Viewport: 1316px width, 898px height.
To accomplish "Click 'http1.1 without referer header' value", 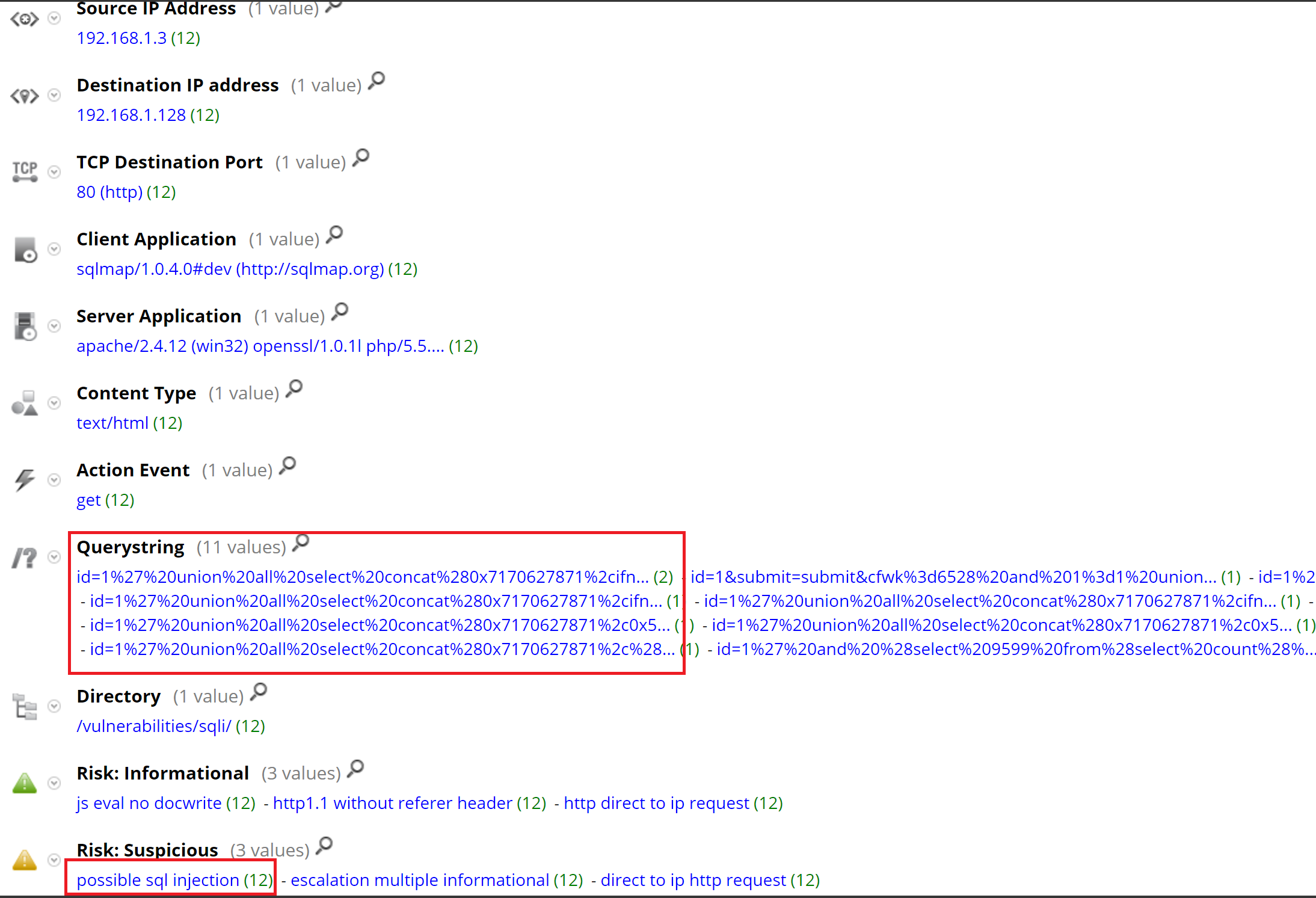I will point(392,803).
